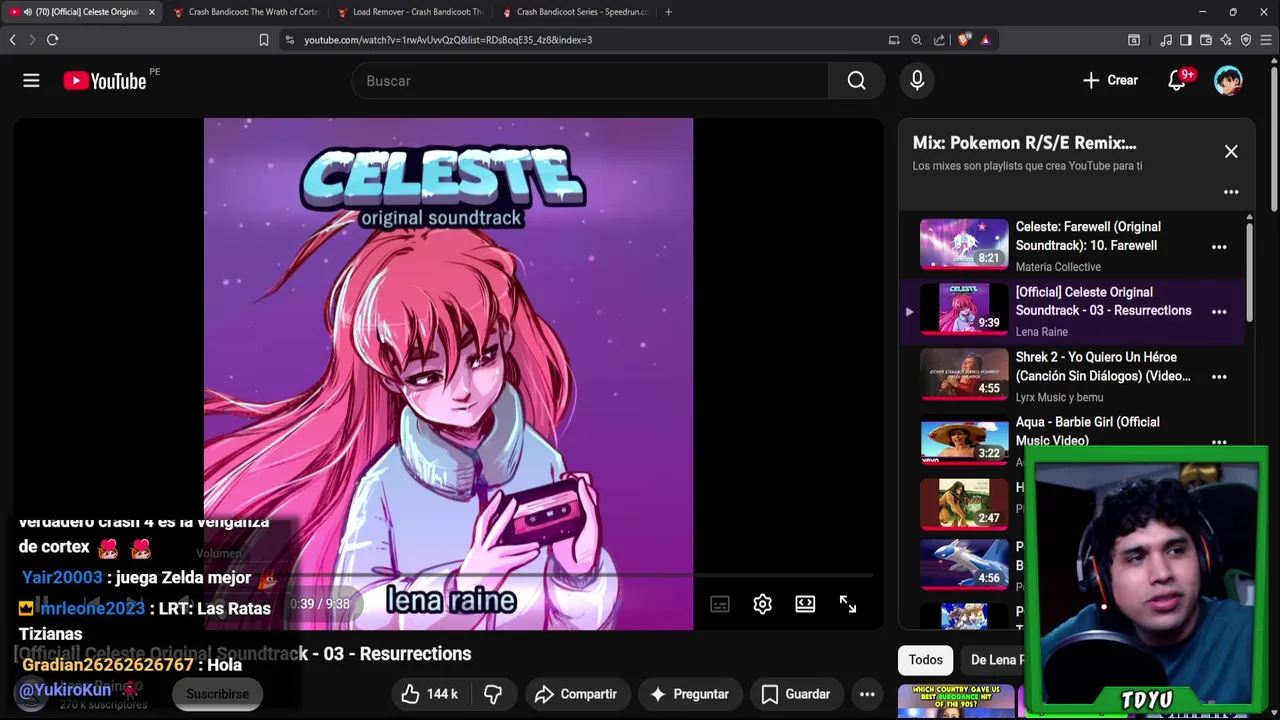The image size is (1280, 720).
Task: Play Celeste Farewell thumbnail in the playlist
Action: [964, 244]
